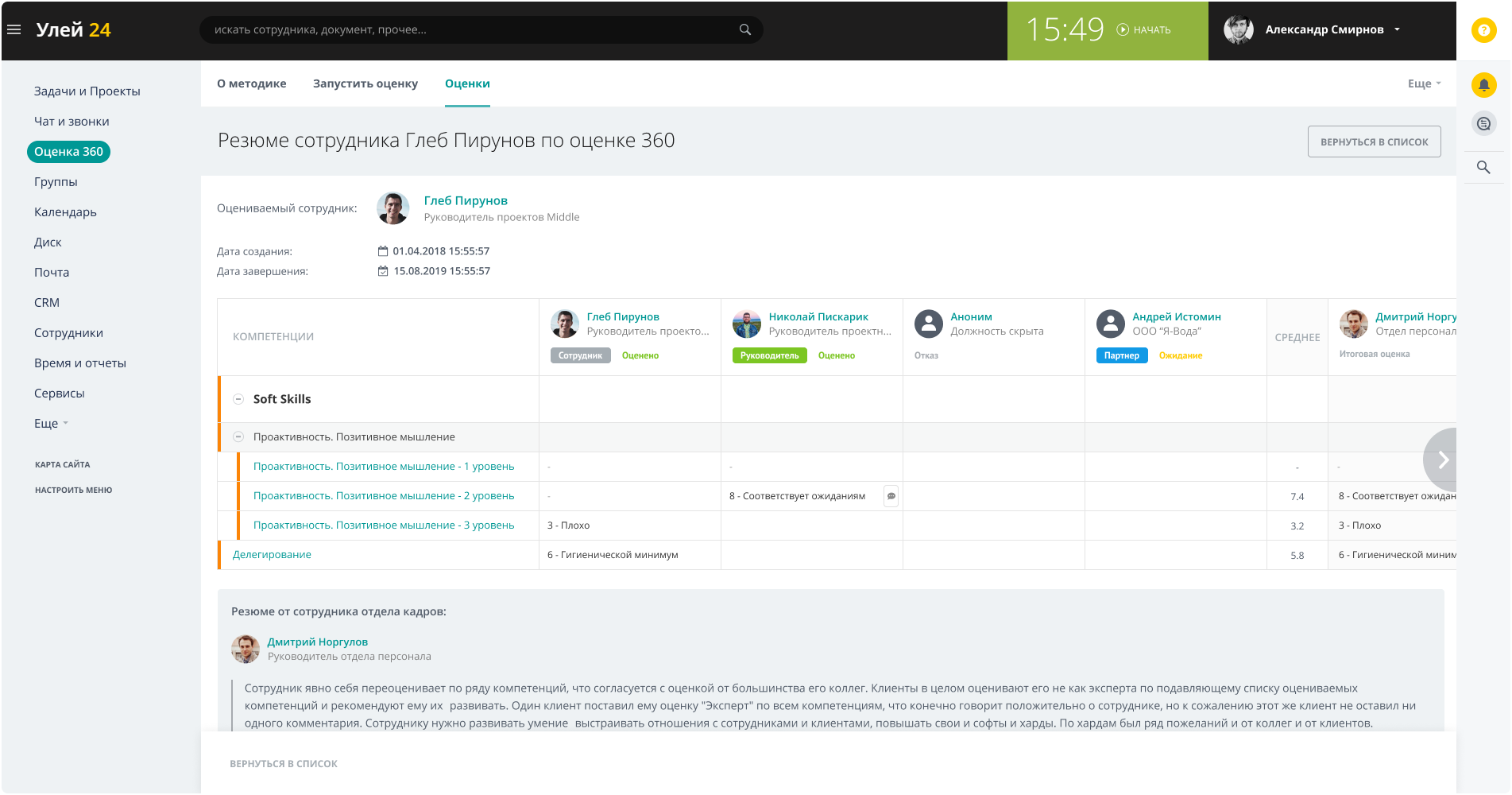Select Оценка 360 sidebar item

click(68, 152)
